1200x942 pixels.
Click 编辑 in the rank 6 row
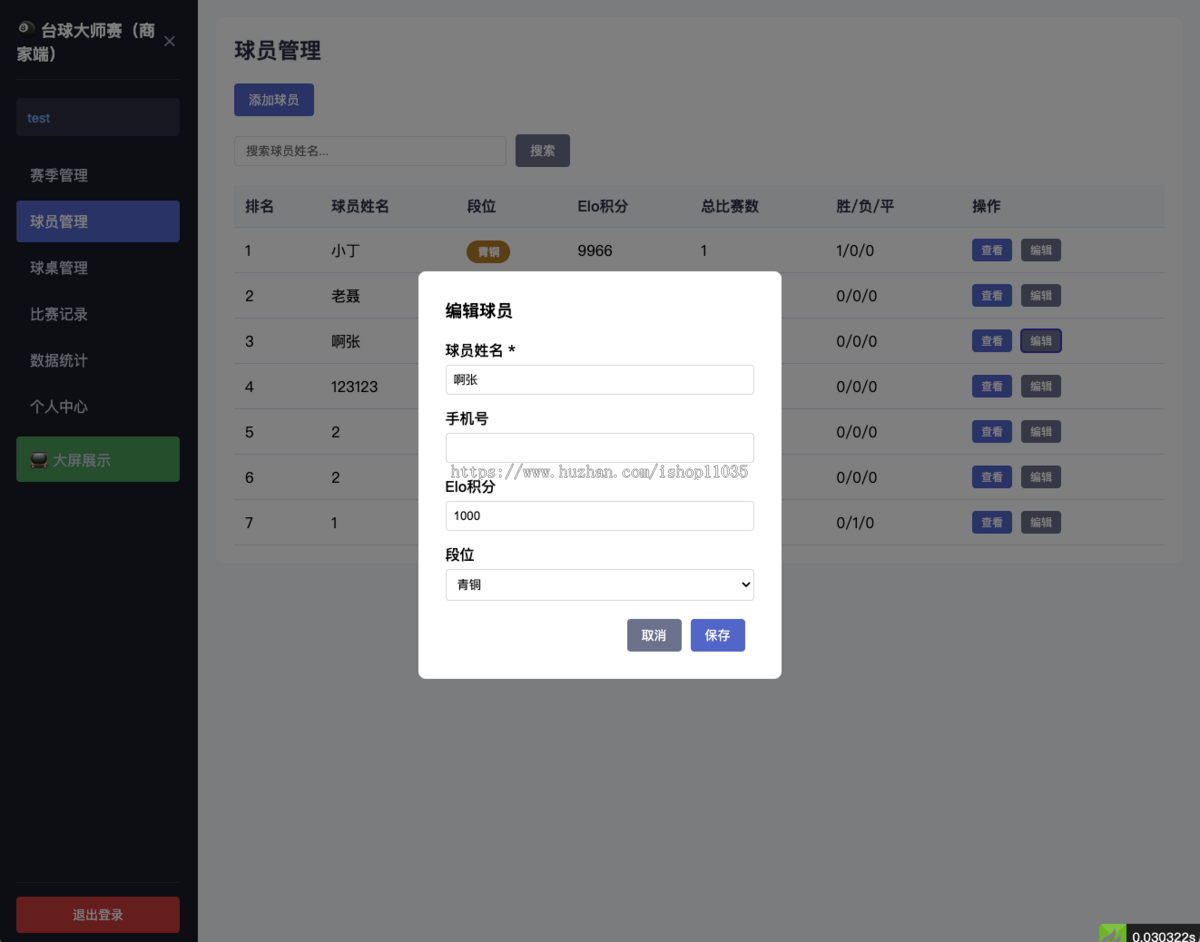click(1041, 477)
